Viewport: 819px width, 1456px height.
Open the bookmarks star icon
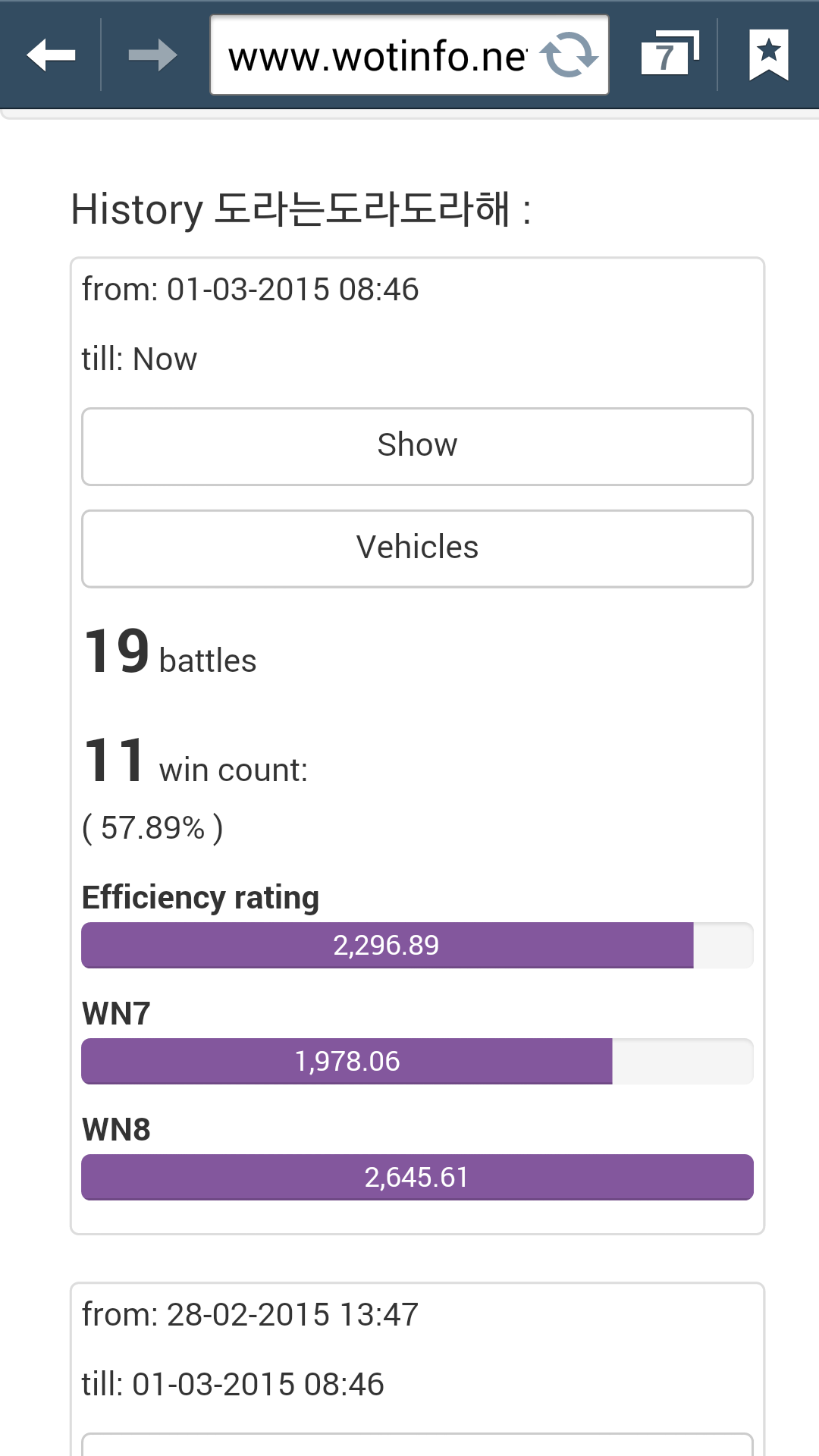tap(769, 55)
